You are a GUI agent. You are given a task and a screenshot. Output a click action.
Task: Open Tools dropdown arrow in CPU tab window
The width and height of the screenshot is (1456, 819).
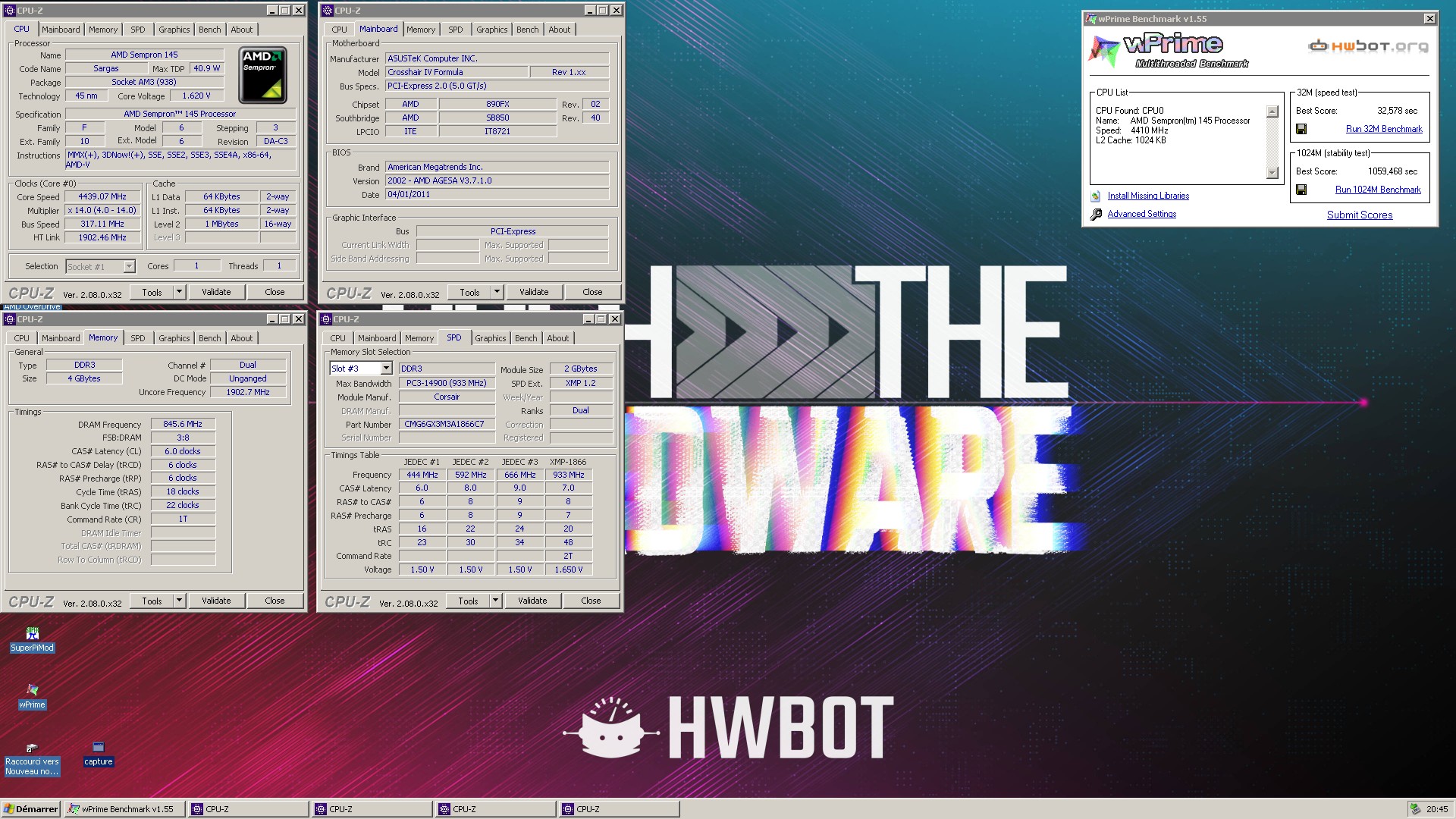pos(179,292)
